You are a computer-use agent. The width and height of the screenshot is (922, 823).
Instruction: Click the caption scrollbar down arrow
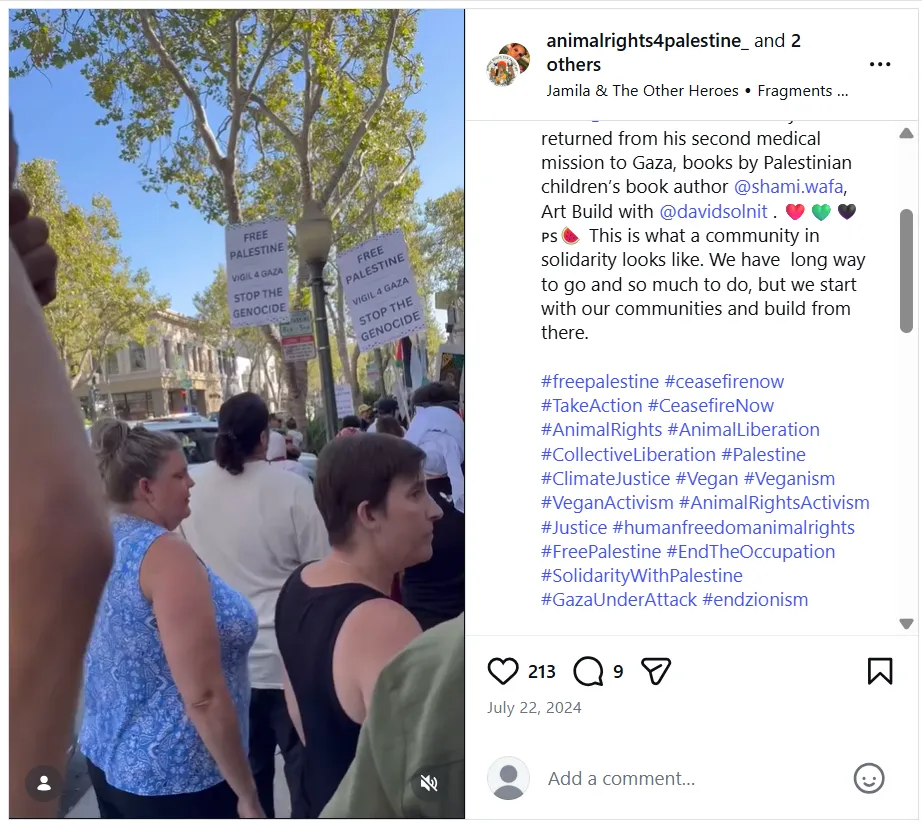[x=906, y=623]
